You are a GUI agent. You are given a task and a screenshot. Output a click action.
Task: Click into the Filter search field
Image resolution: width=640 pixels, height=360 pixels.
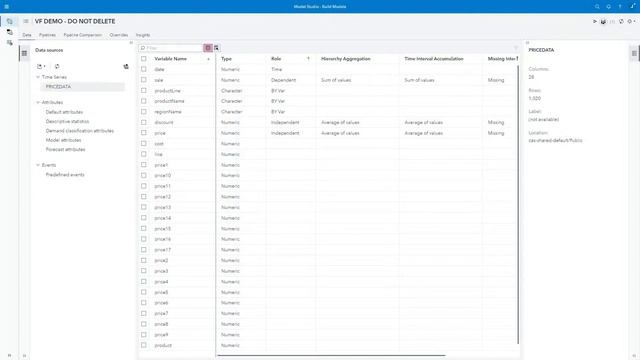(171, 48)
